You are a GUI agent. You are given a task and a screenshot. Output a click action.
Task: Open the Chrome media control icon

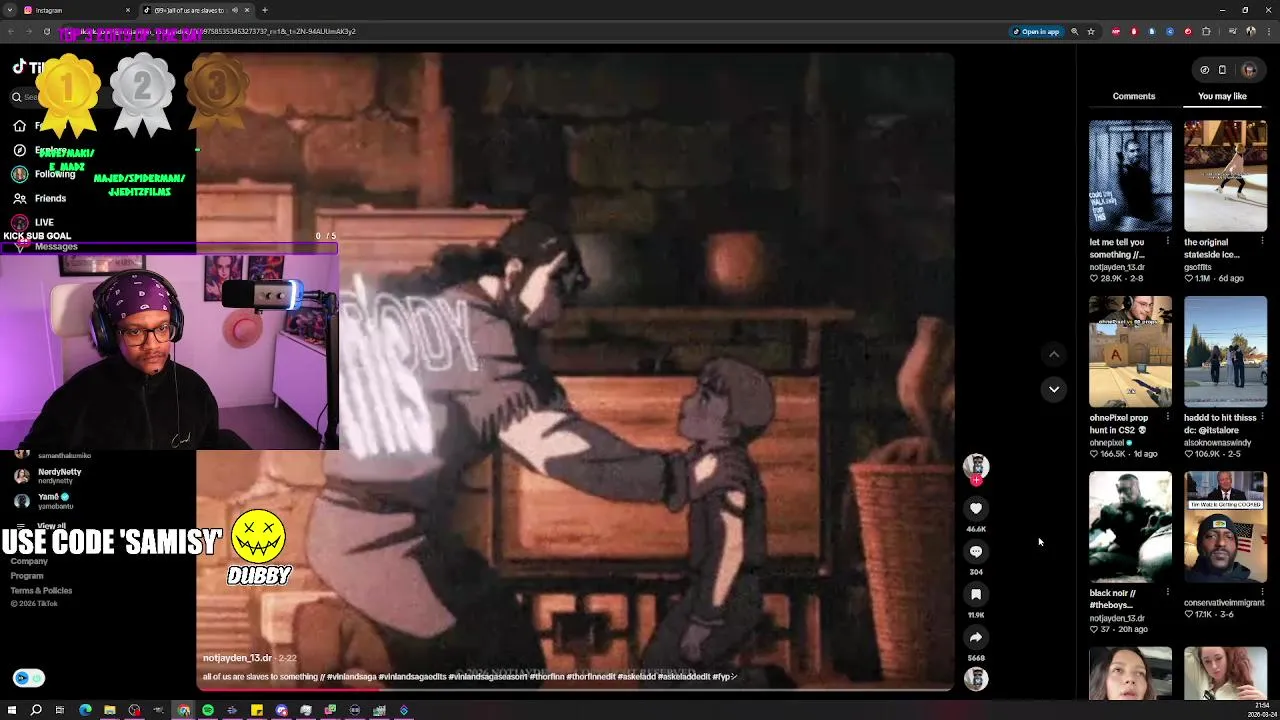click(1233, 31)
